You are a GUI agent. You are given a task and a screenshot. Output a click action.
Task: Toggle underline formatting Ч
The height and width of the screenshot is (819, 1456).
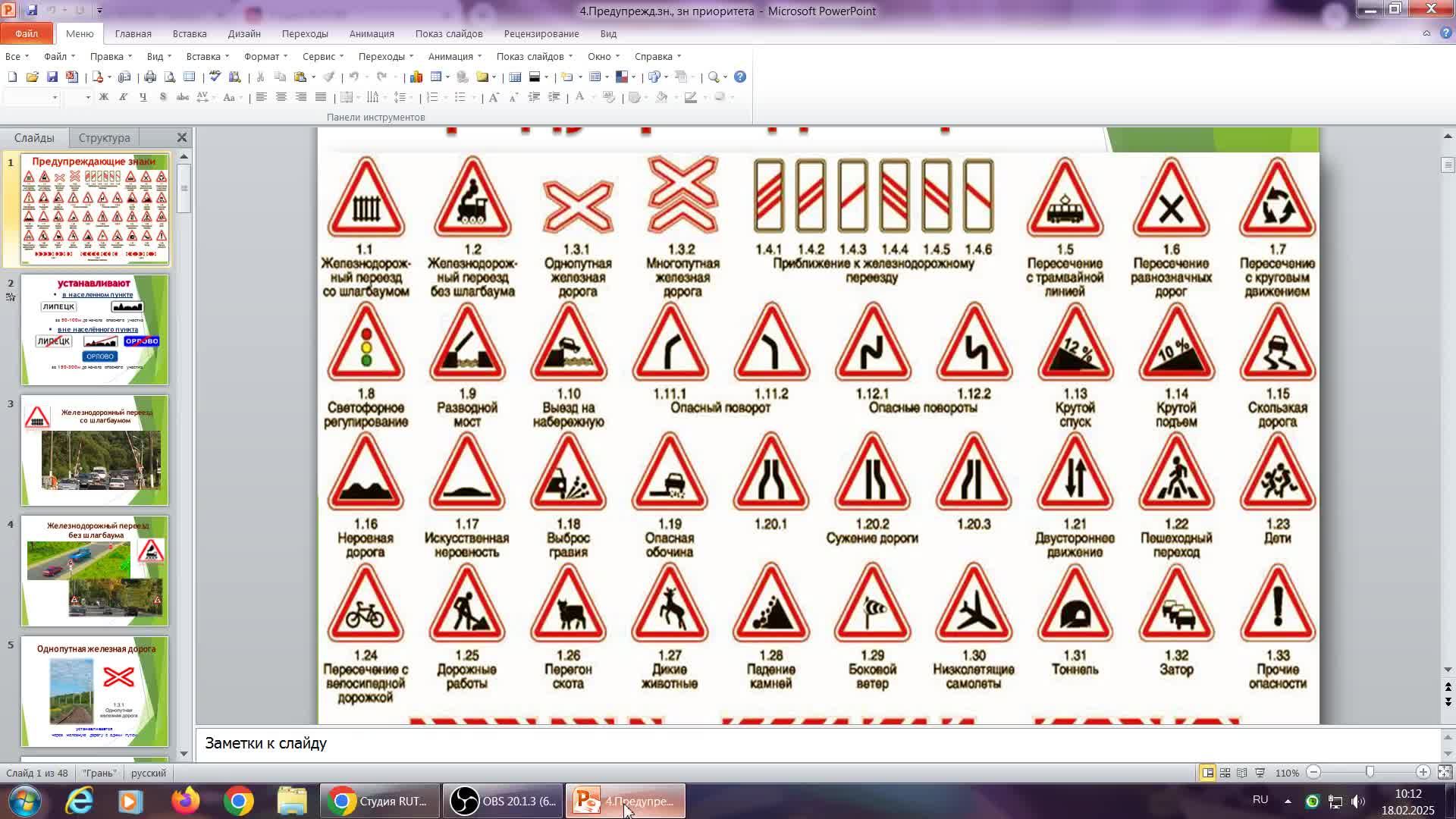coord(143,97)
